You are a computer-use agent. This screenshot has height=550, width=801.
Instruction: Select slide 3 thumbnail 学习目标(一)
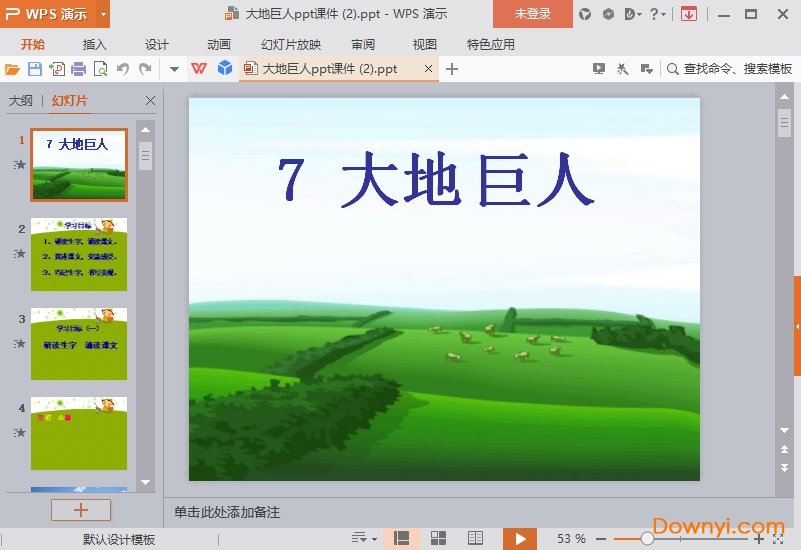pos(79,344)
